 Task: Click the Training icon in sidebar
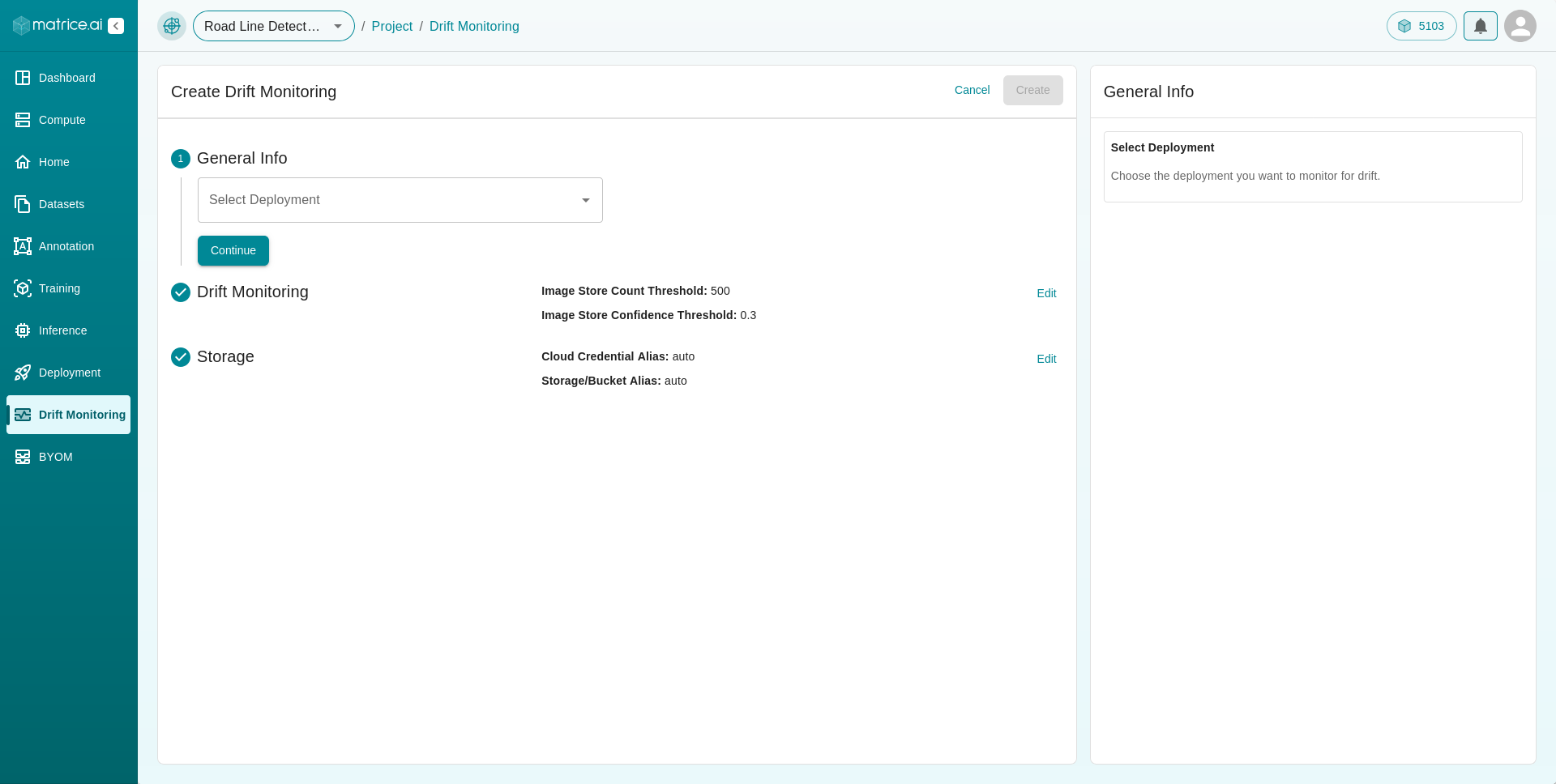click(23, 288)
